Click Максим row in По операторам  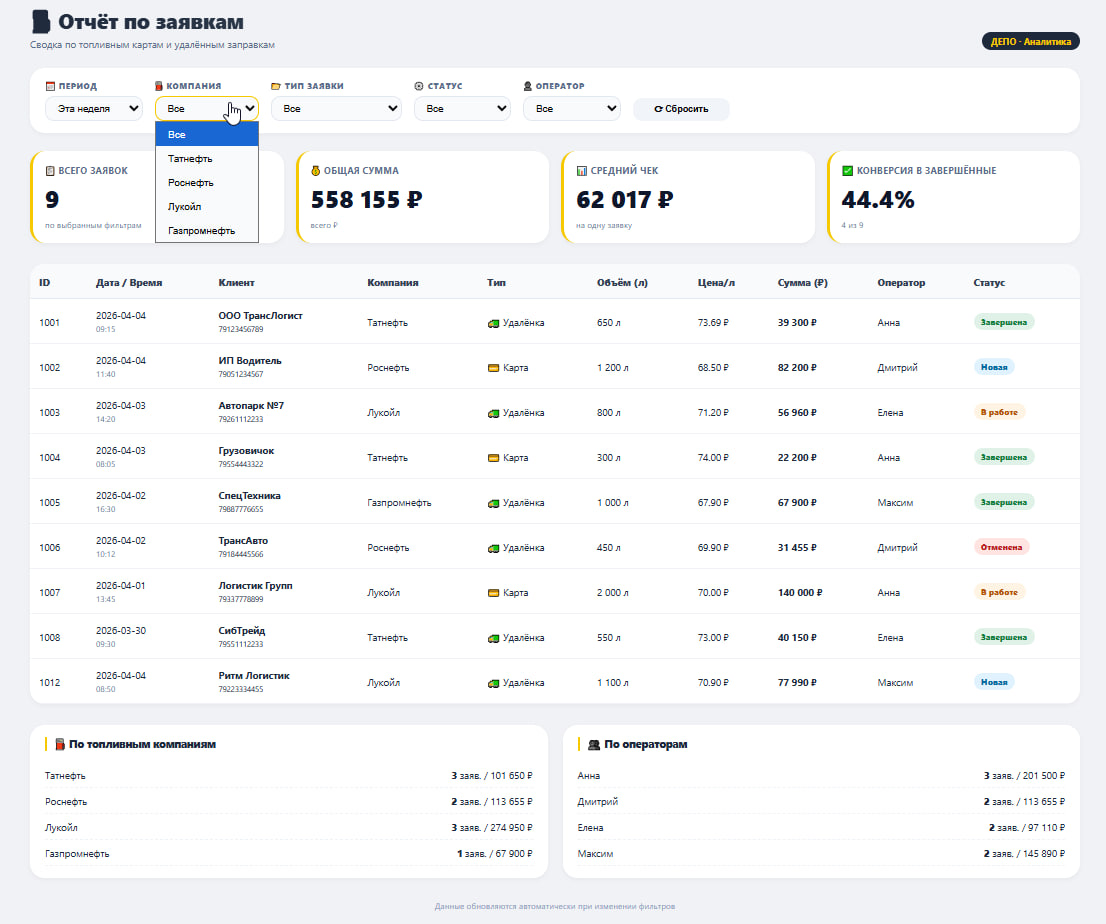821,854
